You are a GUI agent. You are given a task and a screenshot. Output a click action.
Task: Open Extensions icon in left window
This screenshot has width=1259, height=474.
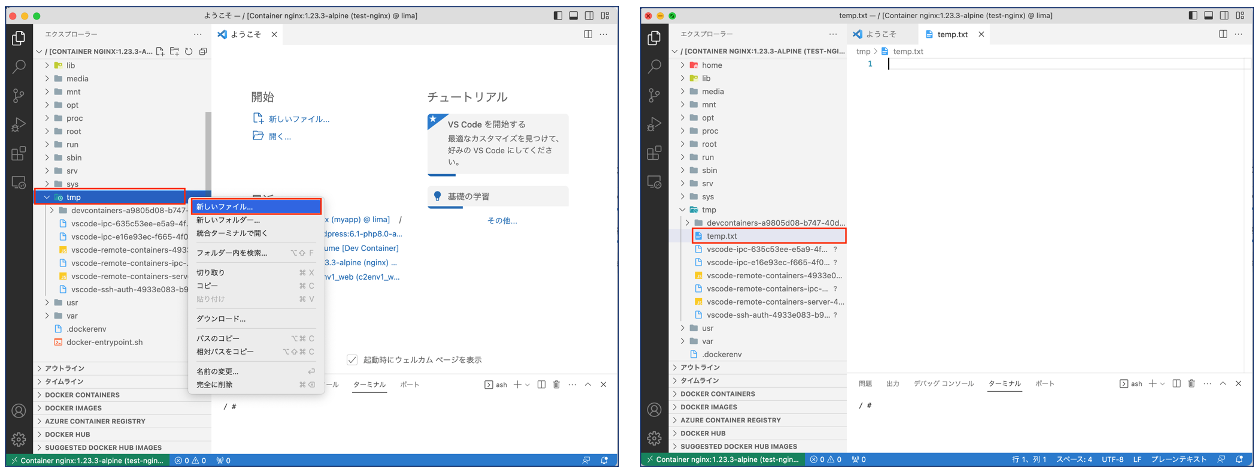point(17,154)
